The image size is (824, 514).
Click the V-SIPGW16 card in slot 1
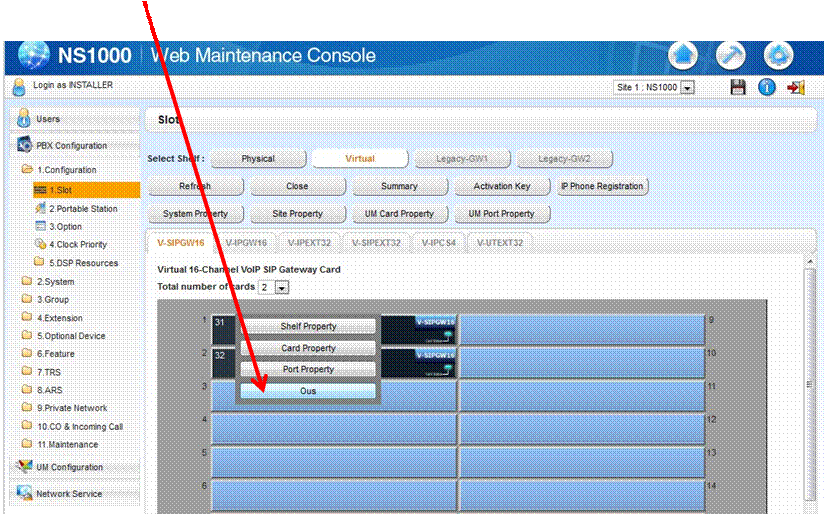tap(418, 328)
